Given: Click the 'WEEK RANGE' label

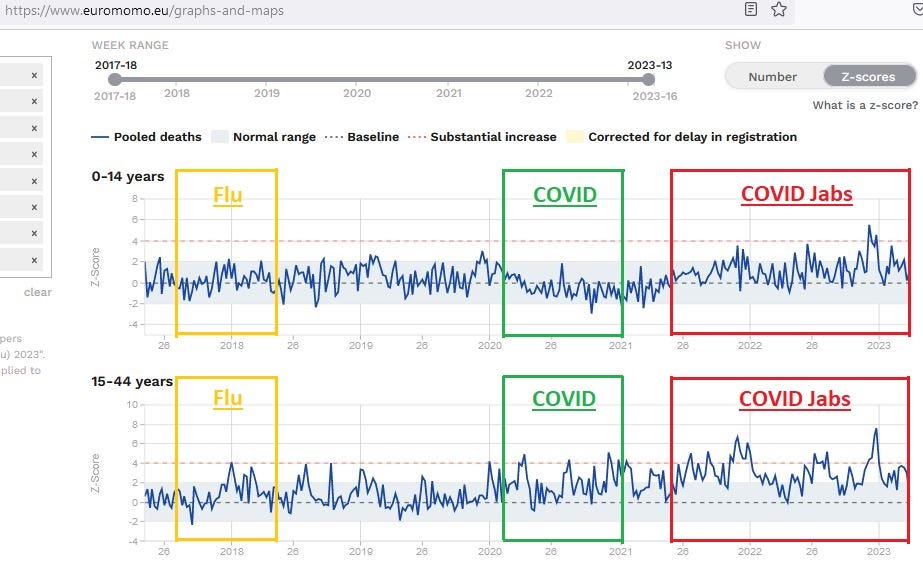Looking at the screenshot, I should [130, 45].
